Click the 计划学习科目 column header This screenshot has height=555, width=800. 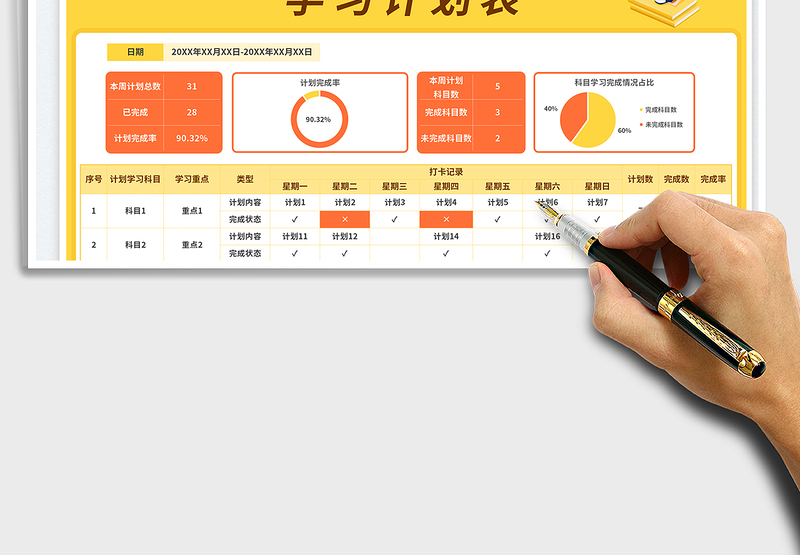click(135, 179)
